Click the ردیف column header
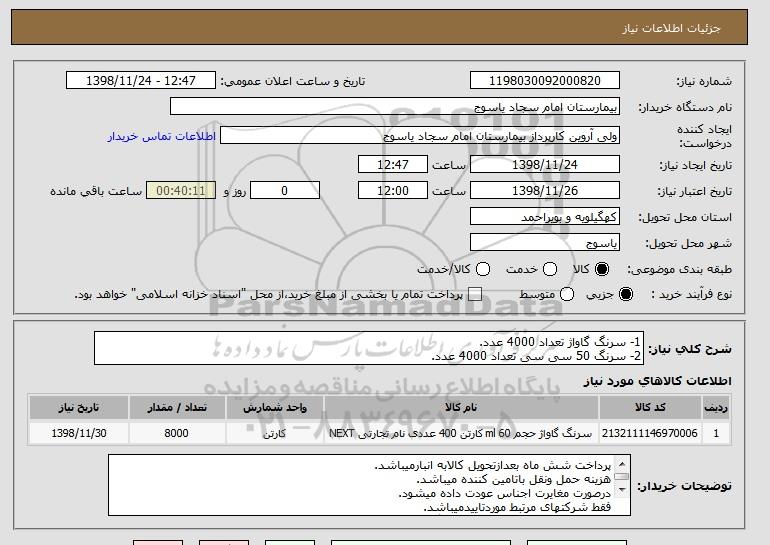 pyautogui.click(x=716, y=408)
